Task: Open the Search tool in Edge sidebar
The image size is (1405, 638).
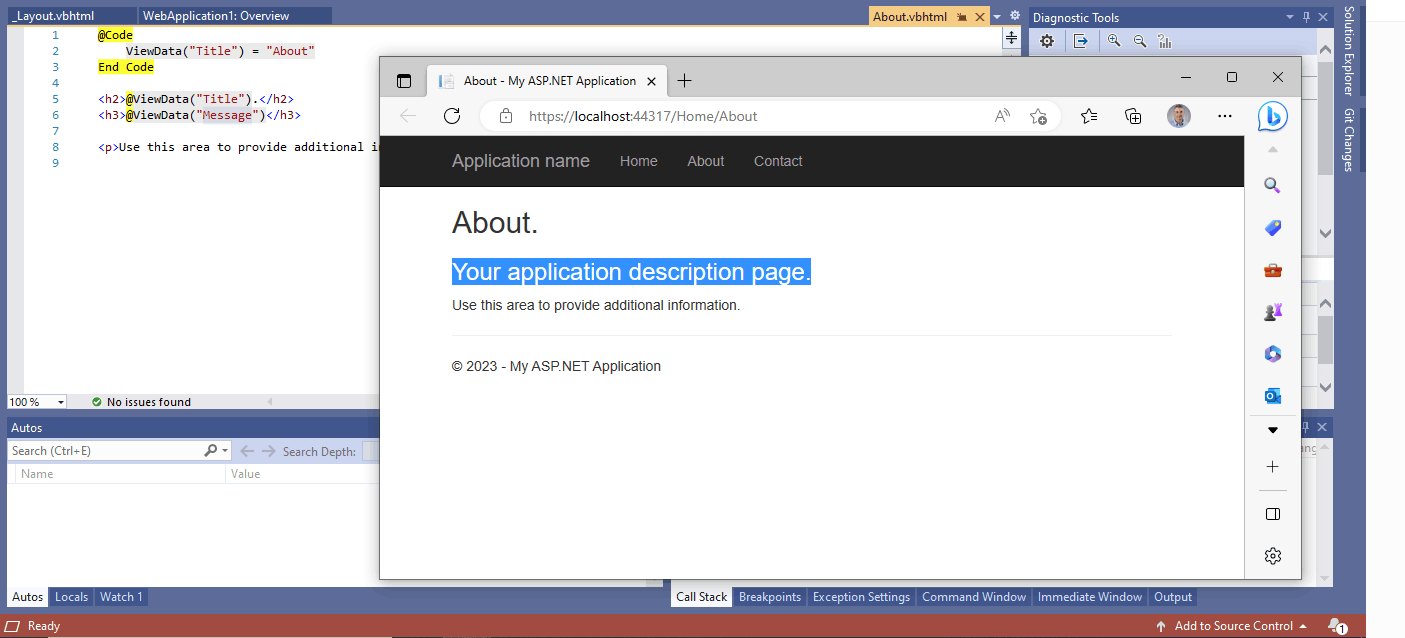Action: click(x=1272, y=185)
